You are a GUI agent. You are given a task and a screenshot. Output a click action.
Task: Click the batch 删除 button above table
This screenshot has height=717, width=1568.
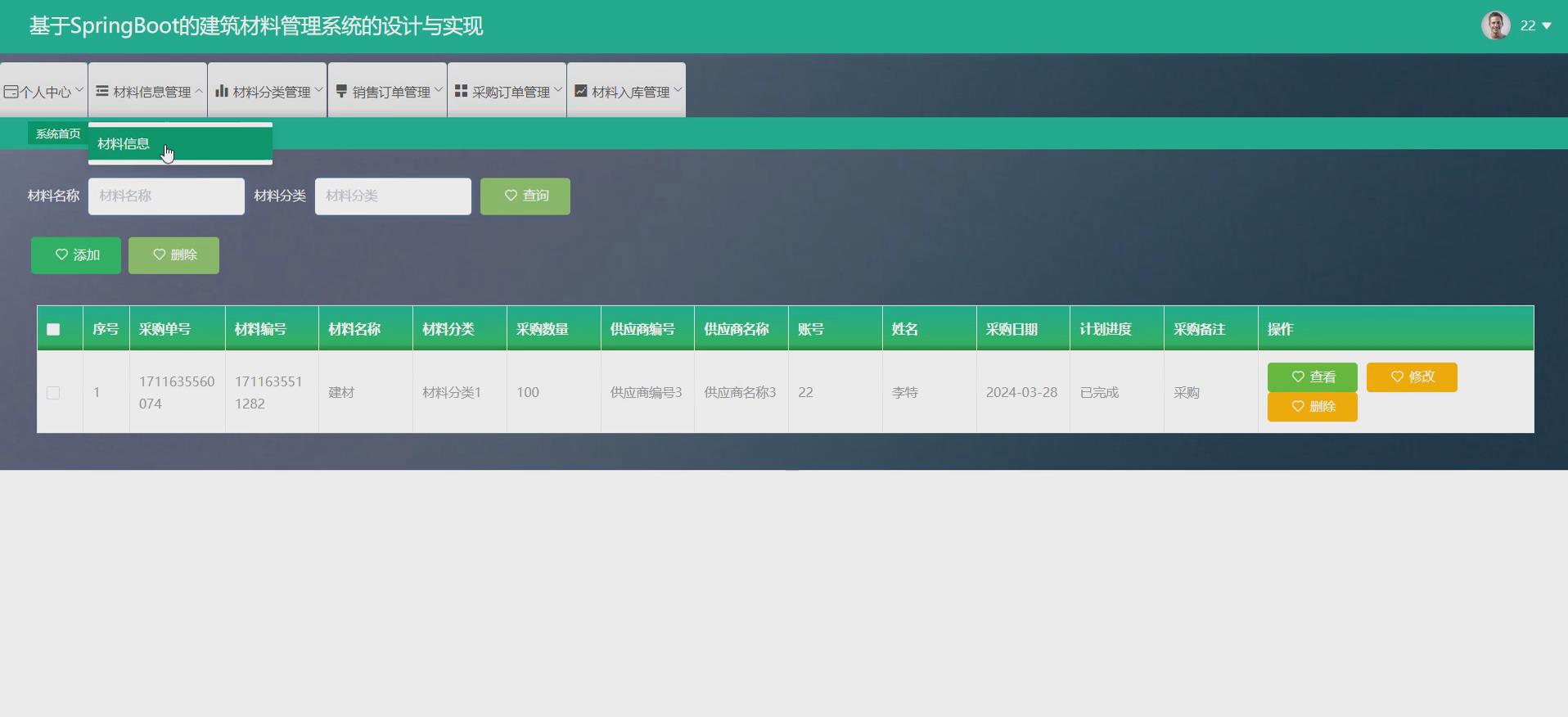tap(173, 255)
